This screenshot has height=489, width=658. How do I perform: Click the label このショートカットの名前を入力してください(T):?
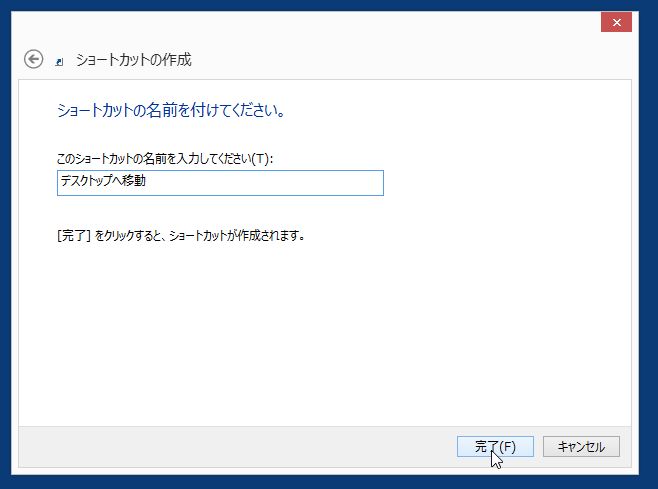tap(165, 159)
